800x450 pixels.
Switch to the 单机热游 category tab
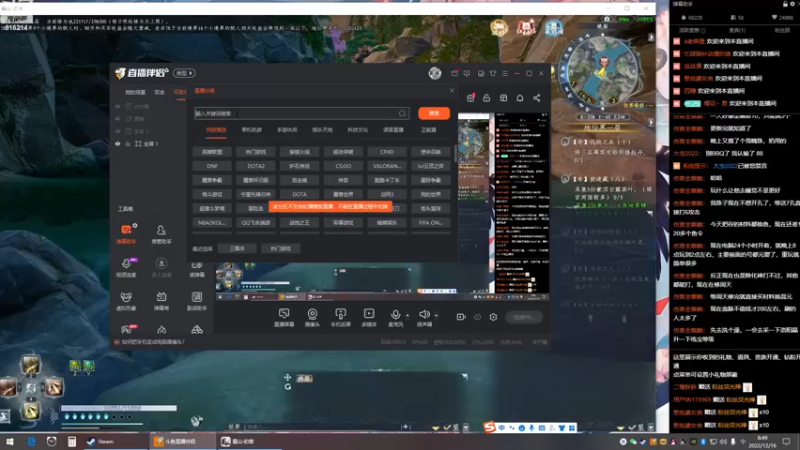click(x=252, y=130)
